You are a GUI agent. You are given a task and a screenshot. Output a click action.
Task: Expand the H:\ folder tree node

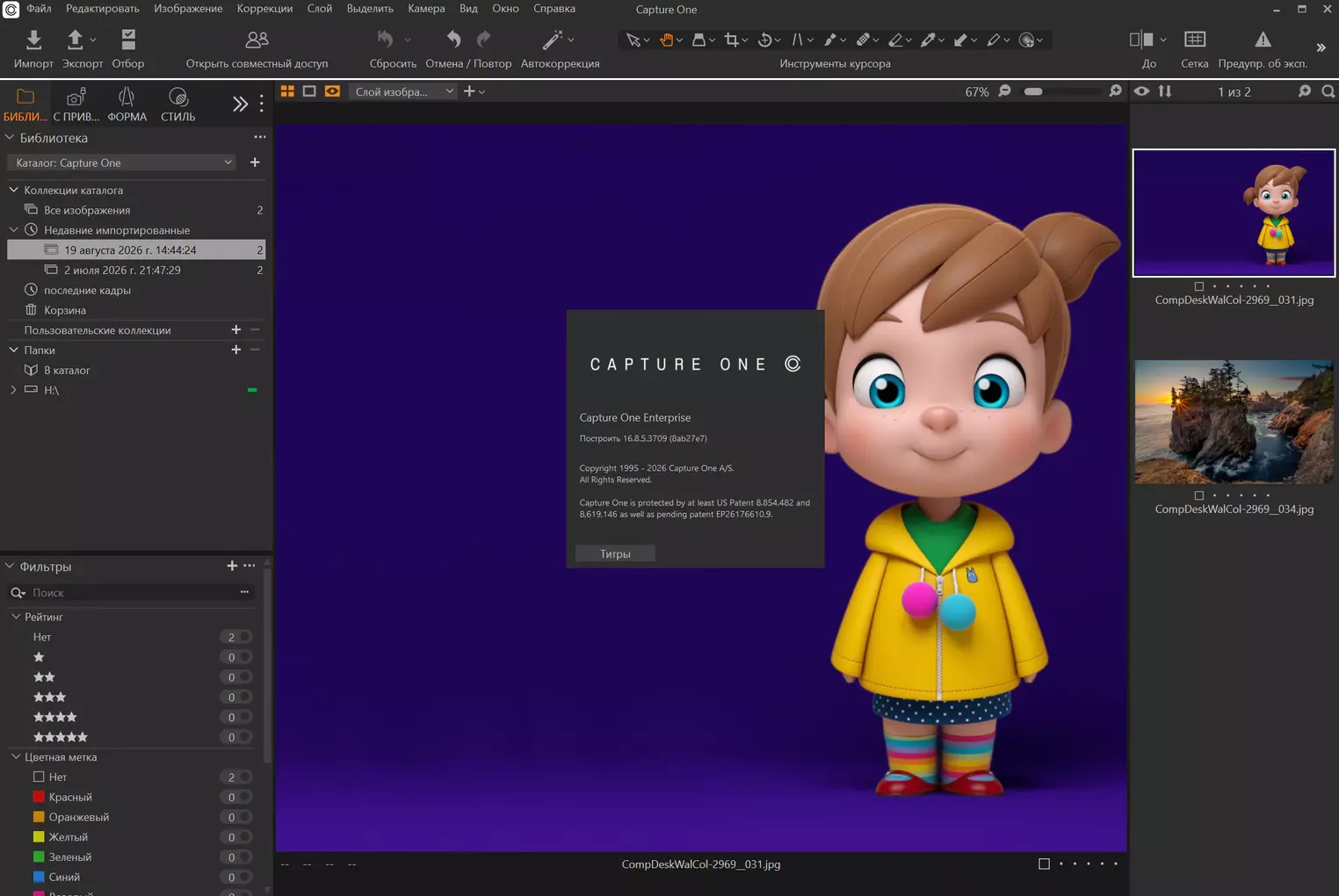click(13, 390)
